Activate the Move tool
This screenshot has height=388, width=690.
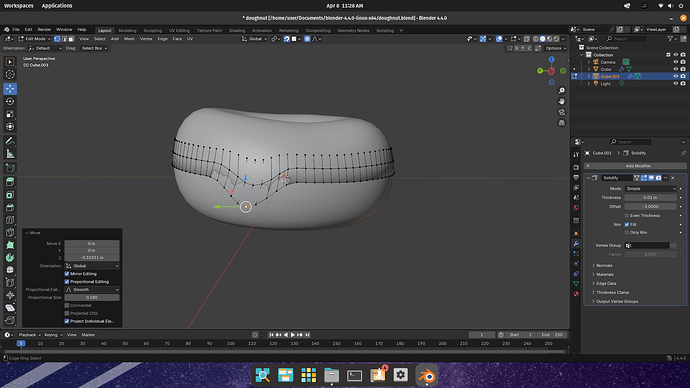[10, 88]
